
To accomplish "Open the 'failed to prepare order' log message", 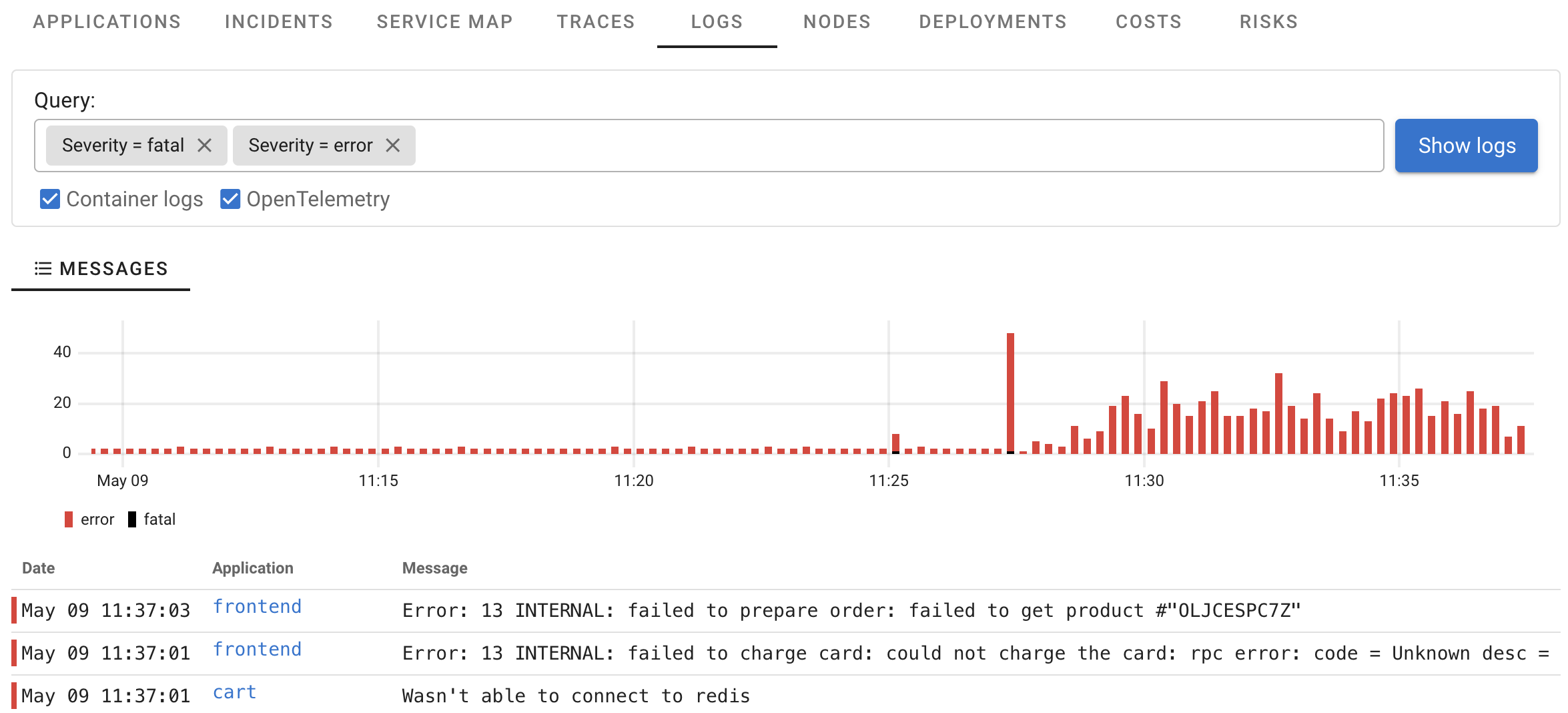I will (x=851, y=610).
